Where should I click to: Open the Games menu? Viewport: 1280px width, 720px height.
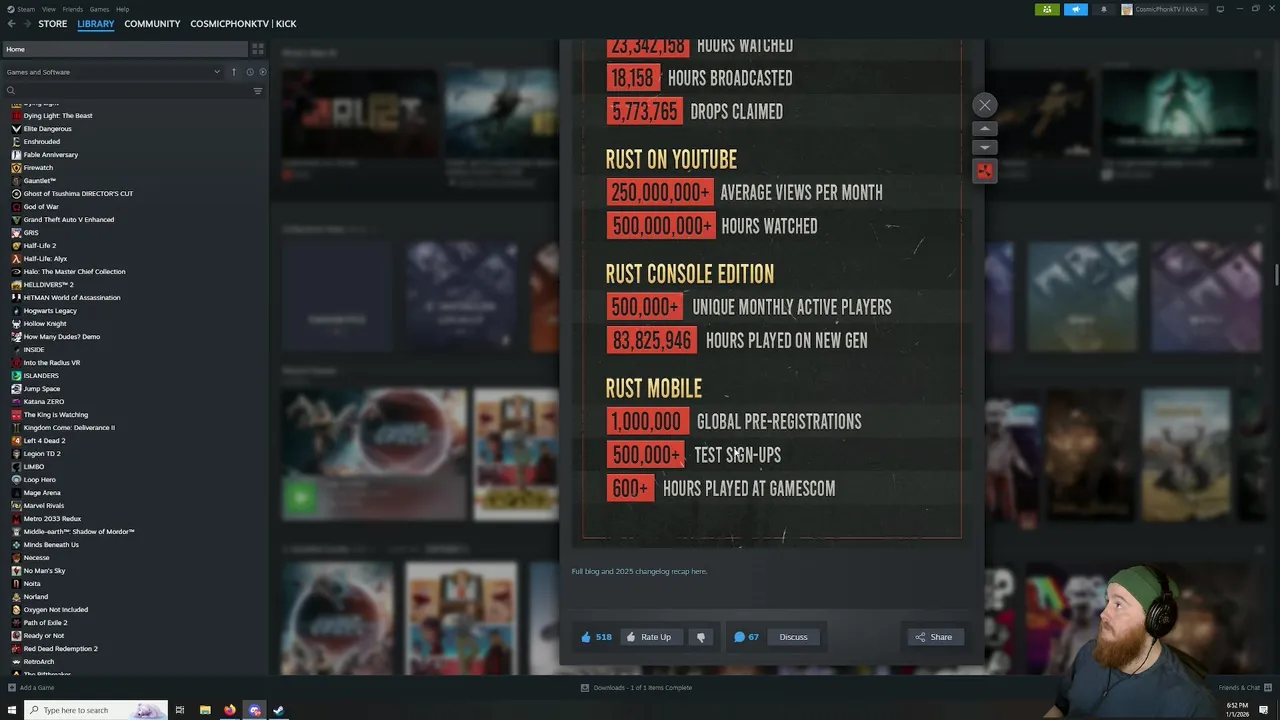99,9
